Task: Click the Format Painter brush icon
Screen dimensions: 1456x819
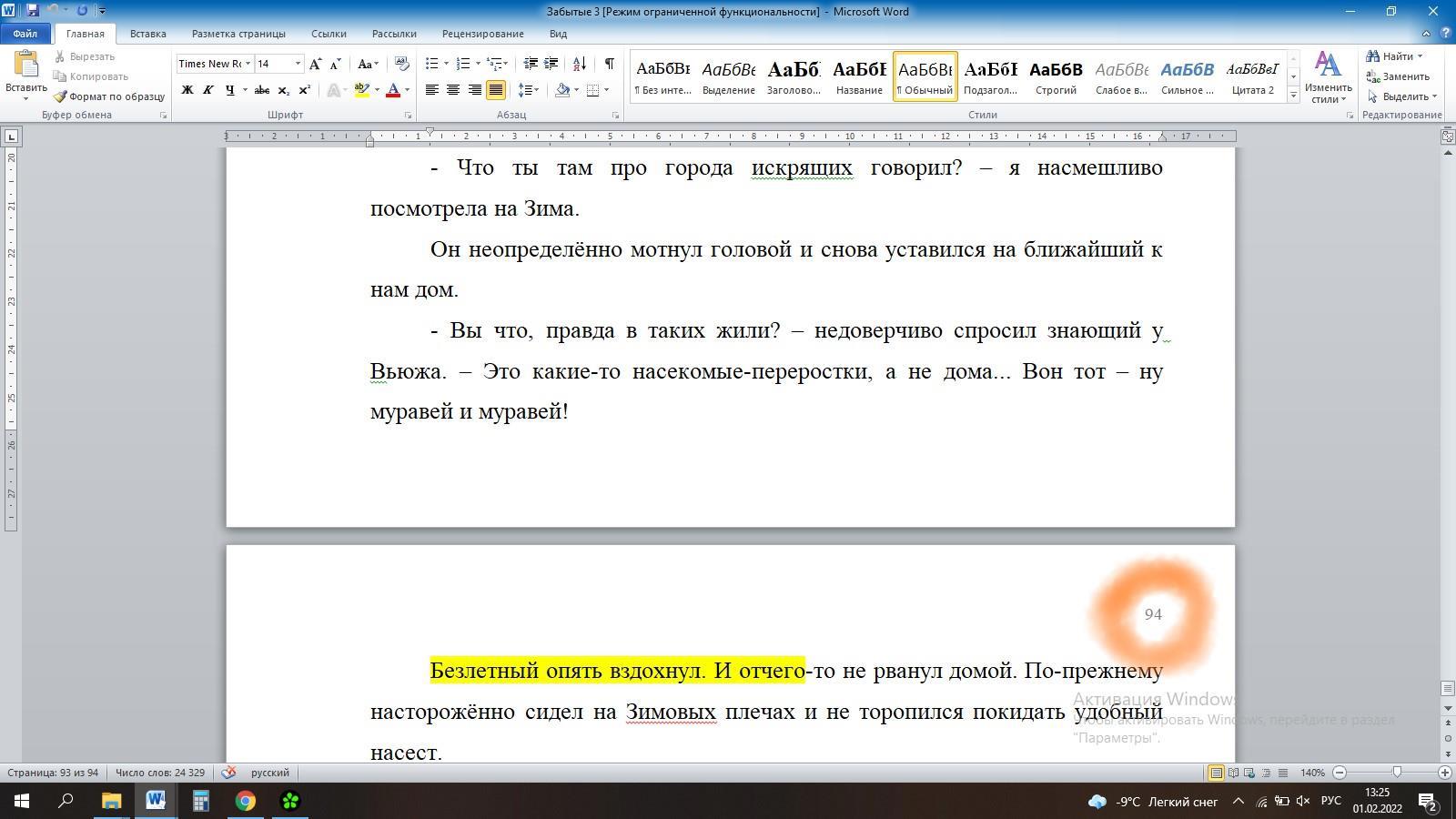Action: [60, 96]
